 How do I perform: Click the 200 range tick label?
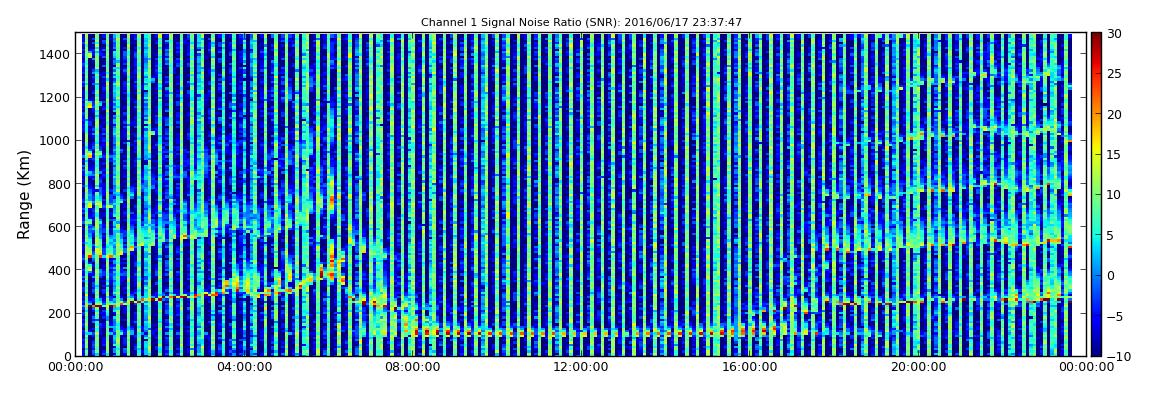tap(59, 314)
